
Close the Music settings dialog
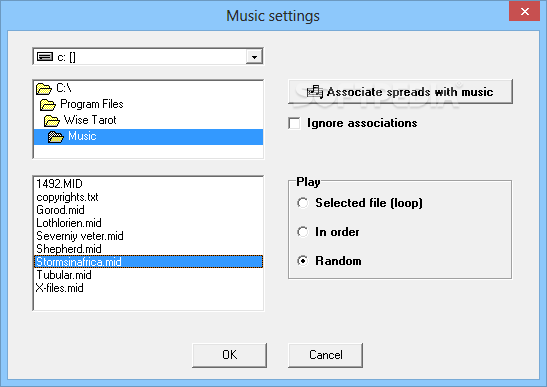[525, 12]
